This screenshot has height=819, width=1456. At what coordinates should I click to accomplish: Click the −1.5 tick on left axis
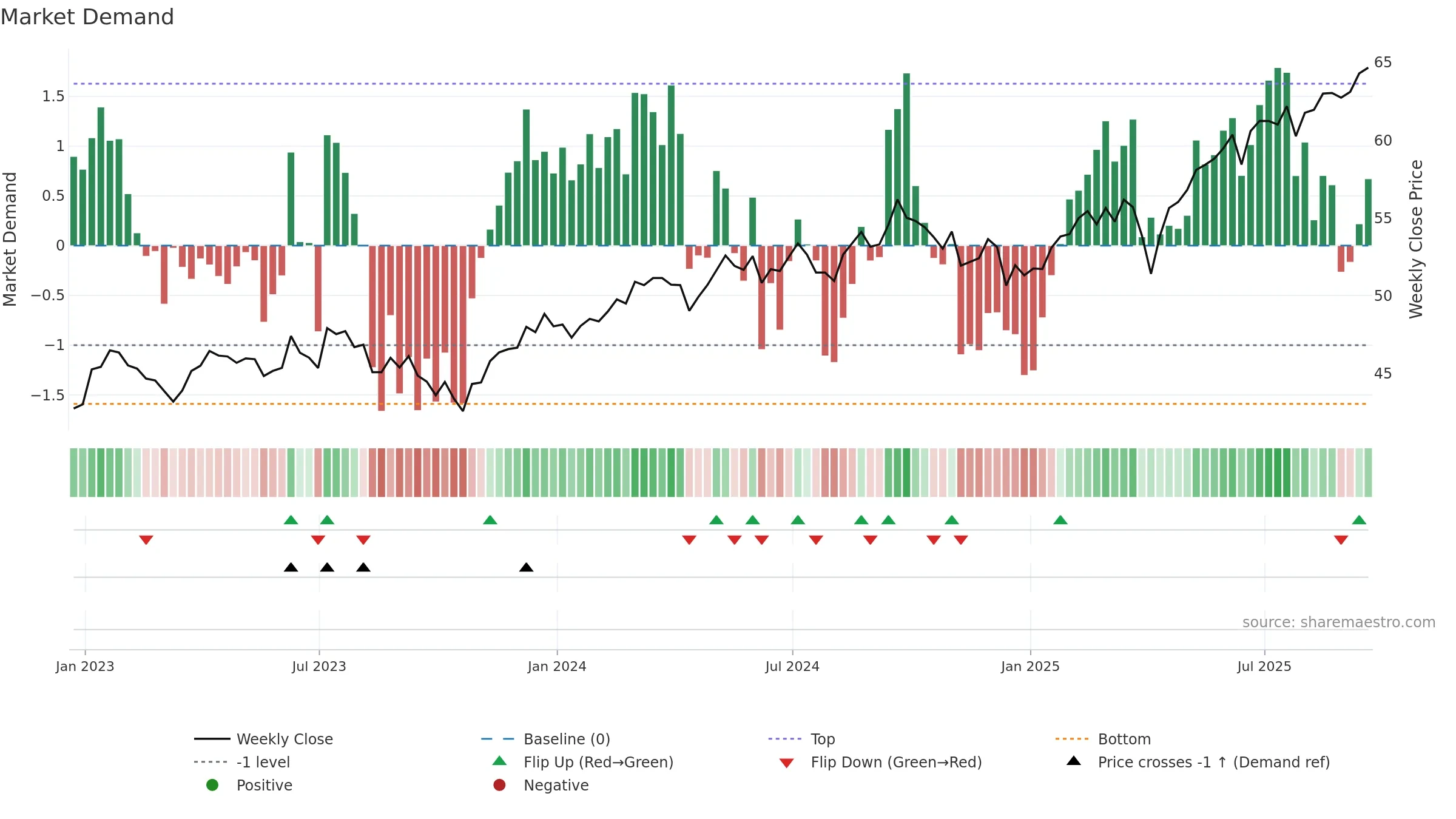coord(48,396)
